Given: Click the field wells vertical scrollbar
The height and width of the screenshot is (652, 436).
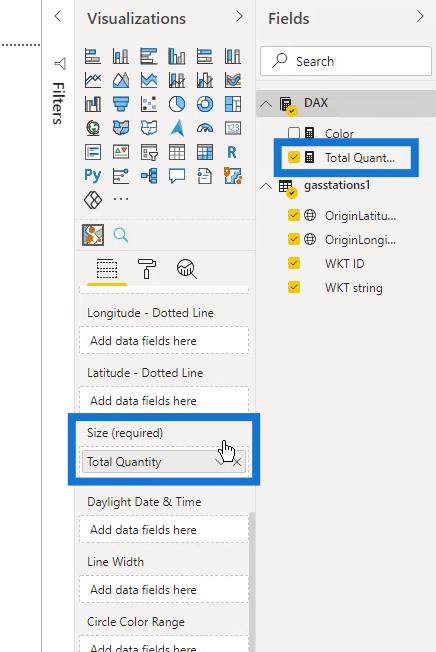Looking at the screenshot, I should [251, 582].
